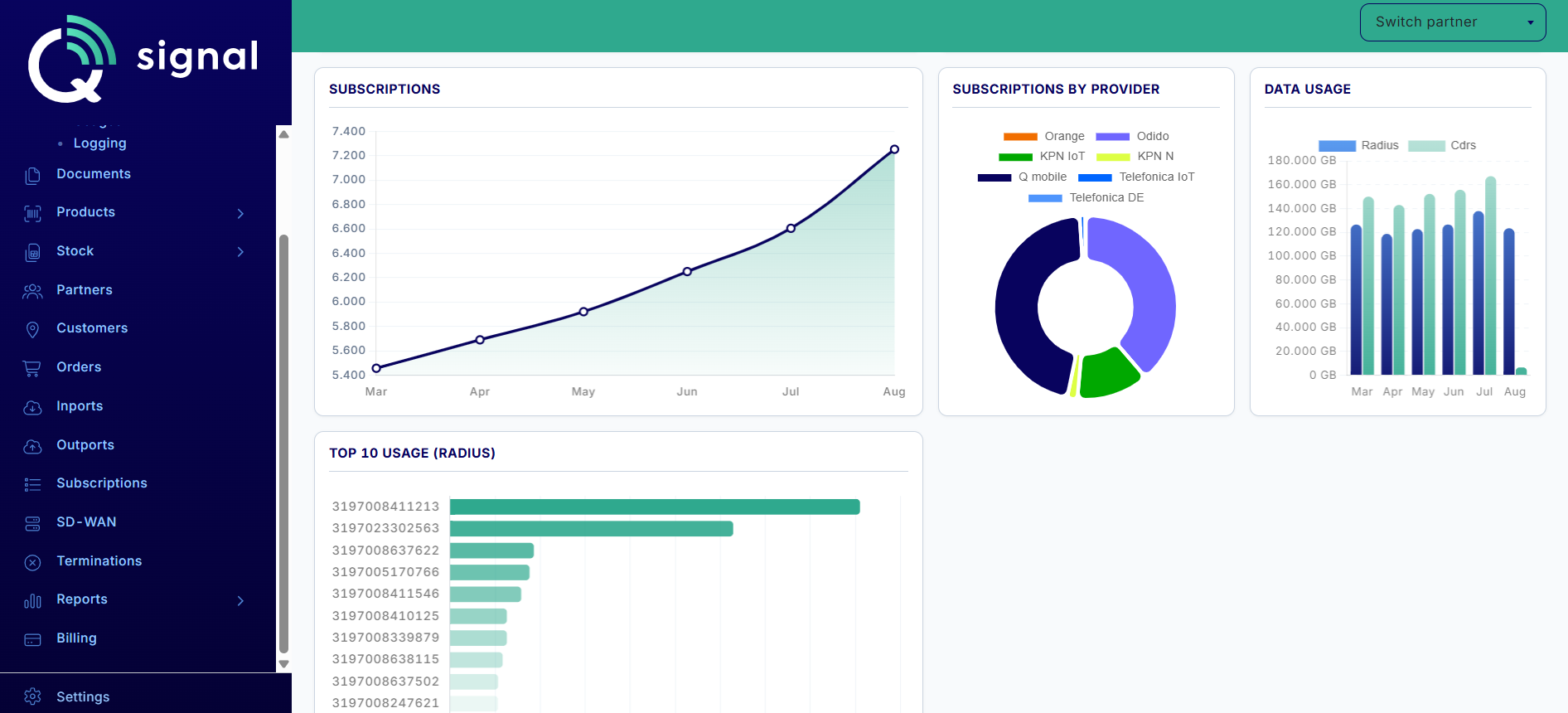Viewport: 1568px width, 713px height.
Task: Click the SD-WAN server icon
Action: pos(32,523)
